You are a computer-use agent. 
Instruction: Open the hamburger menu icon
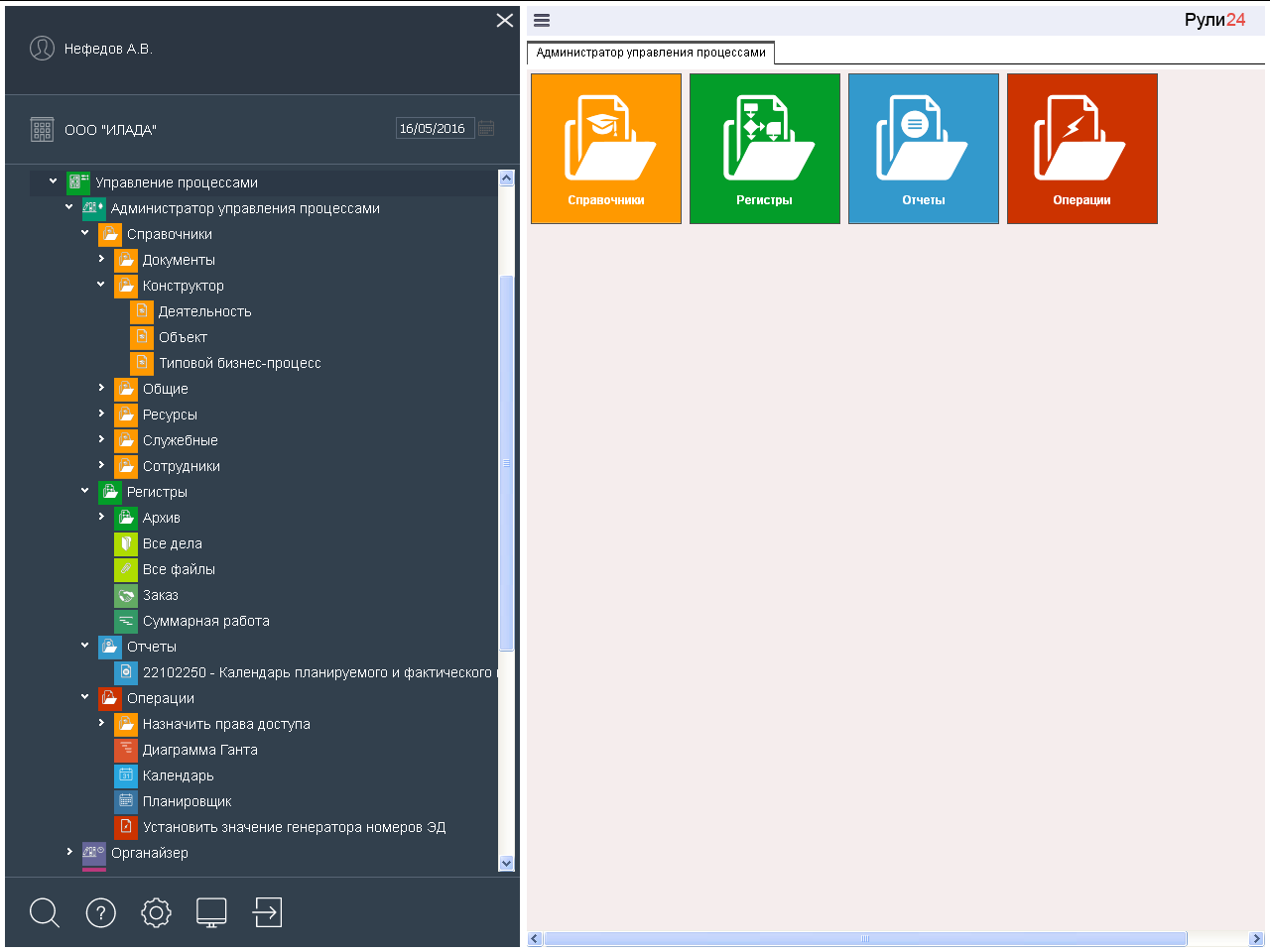(542, 20)
